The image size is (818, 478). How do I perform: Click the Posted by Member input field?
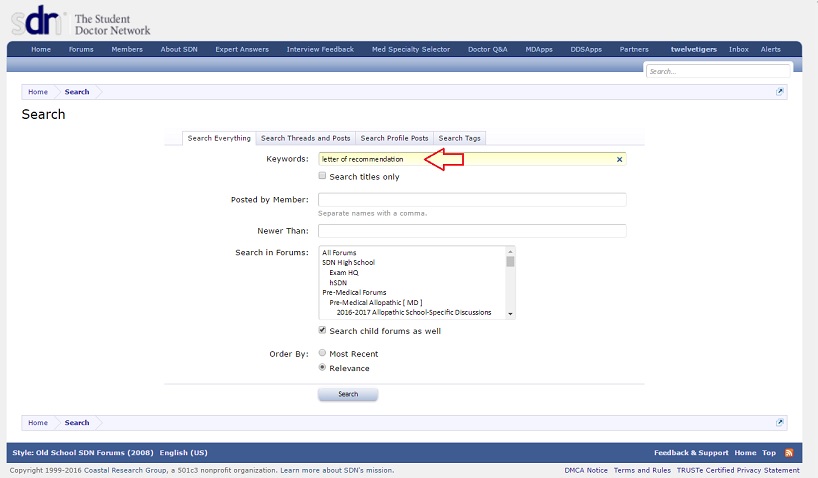pos(471,200)
